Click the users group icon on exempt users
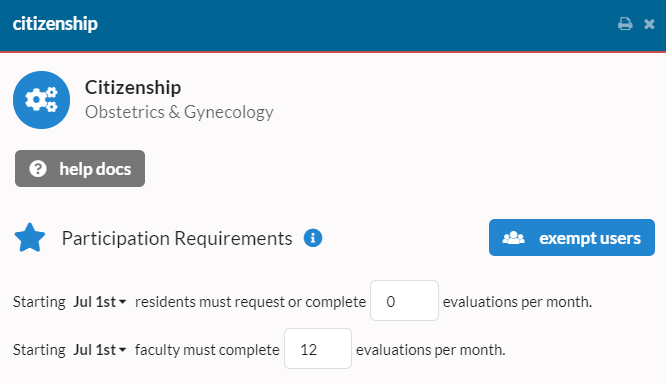The image size is (666, 384). 514,238
